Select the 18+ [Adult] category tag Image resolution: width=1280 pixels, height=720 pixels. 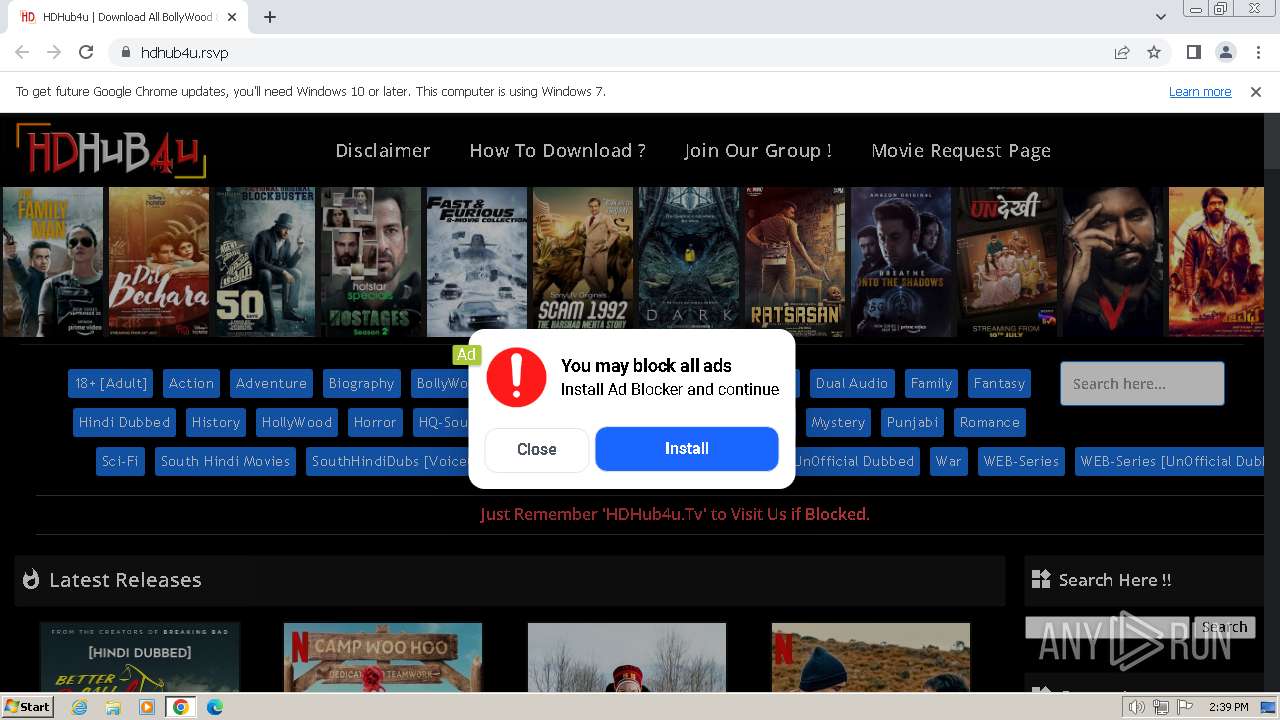coord(111,383)
